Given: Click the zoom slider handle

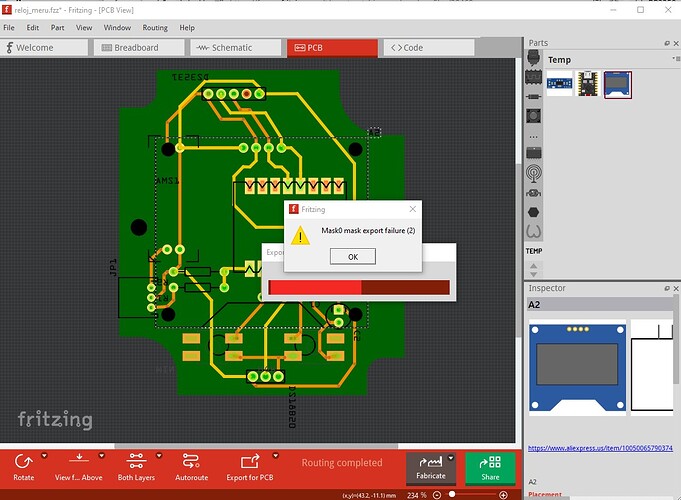Looking at the screenshot, I should pos(452,494).
